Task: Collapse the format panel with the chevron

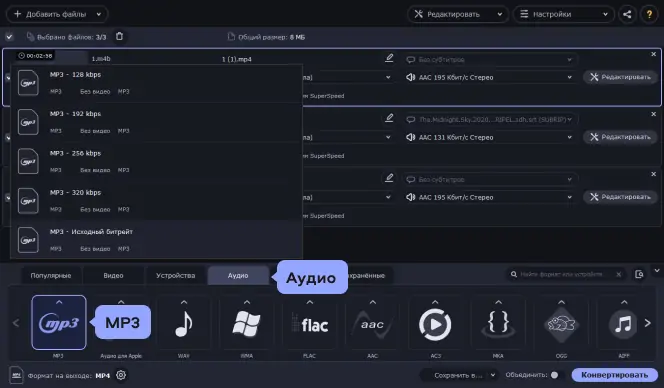Action: 657,271
